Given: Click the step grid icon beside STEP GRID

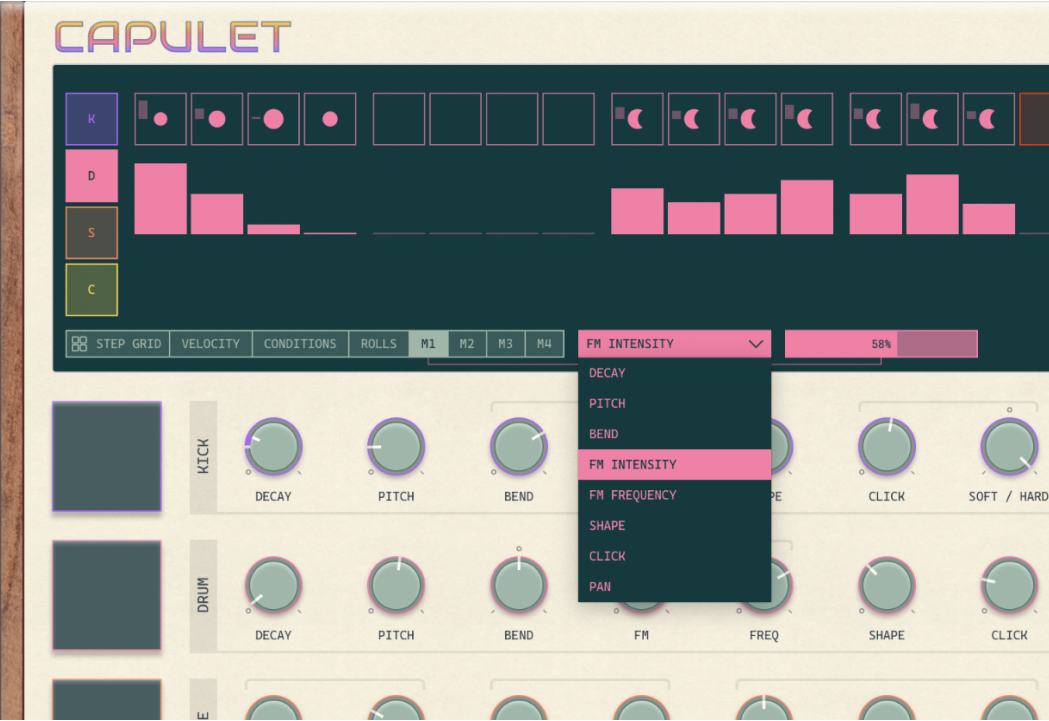Looking at the screenshot, I should point(80,343).
